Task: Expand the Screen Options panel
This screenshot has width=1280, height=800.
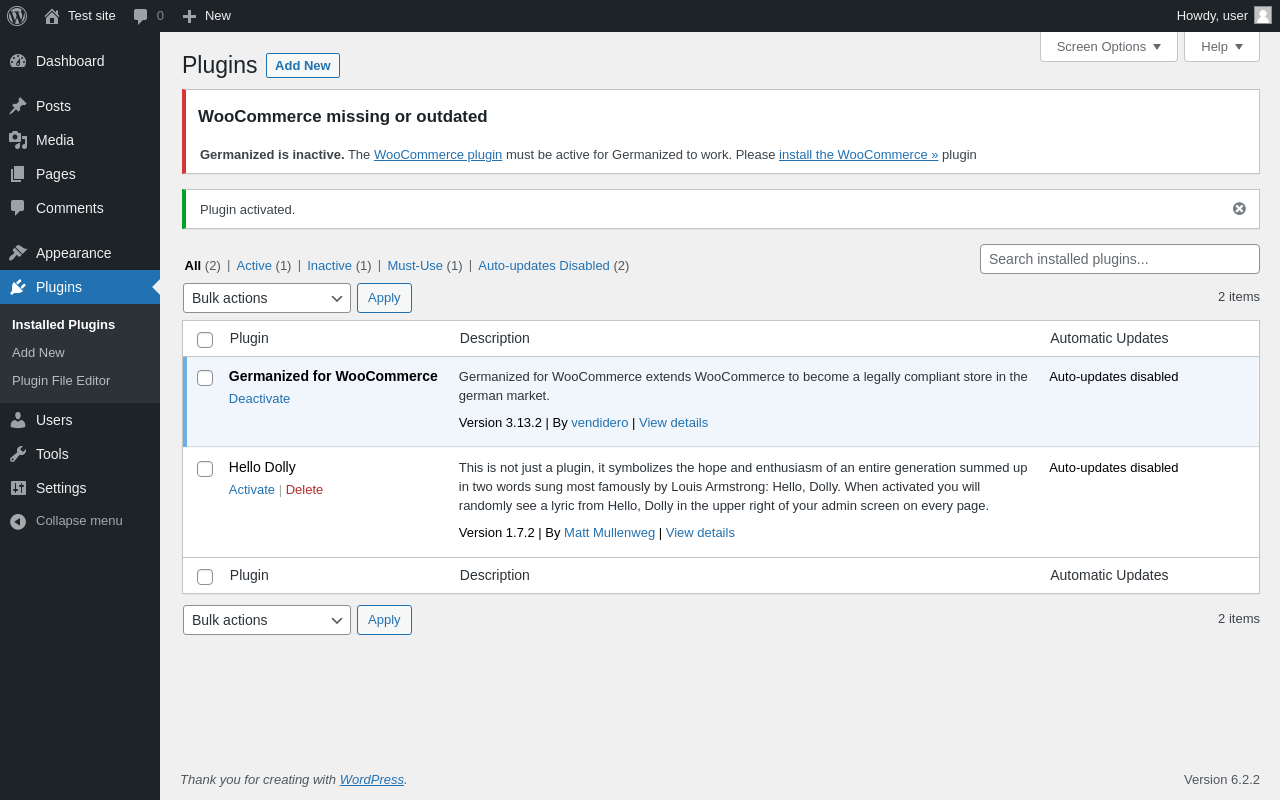Action: coord(1108,46)
